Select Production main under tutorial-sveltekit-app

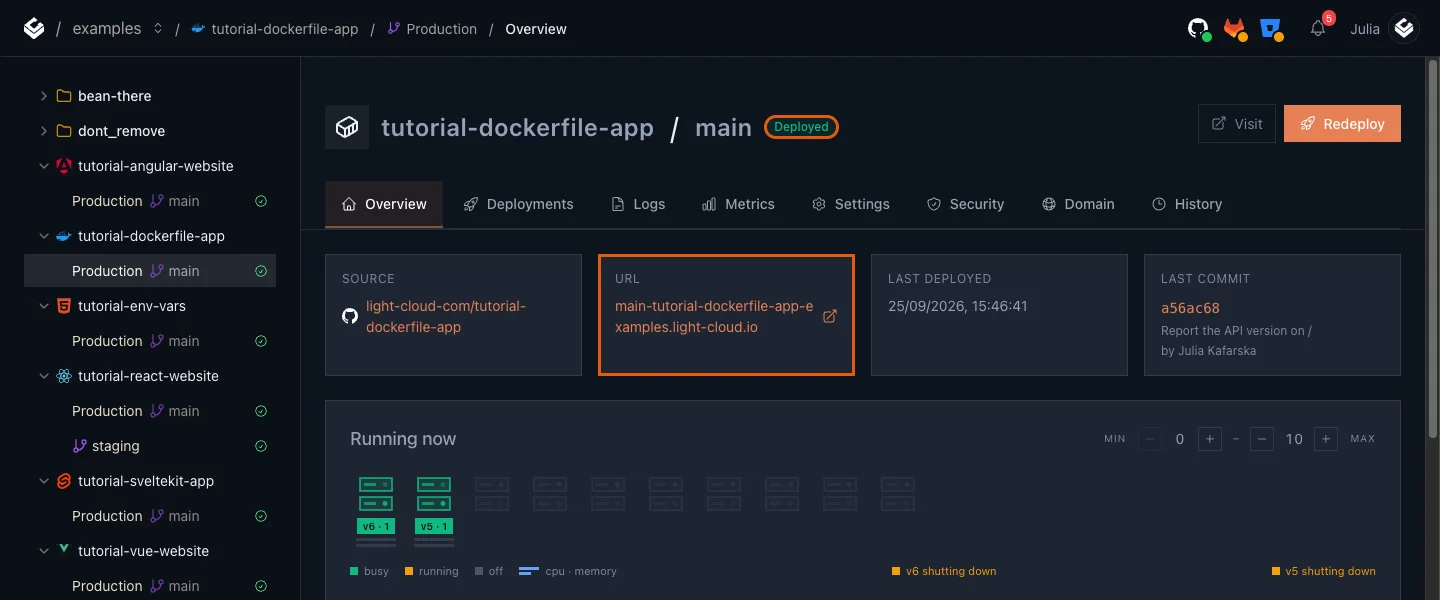[x=150, y=516]
